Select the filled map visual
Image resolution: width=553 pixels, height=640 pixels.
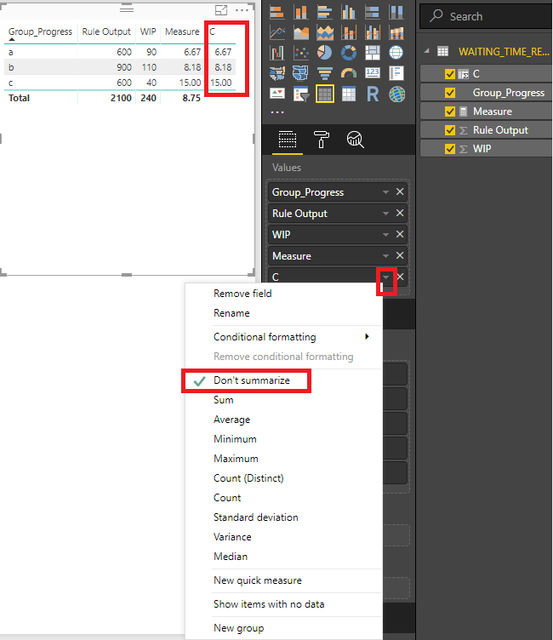(277, 73)
